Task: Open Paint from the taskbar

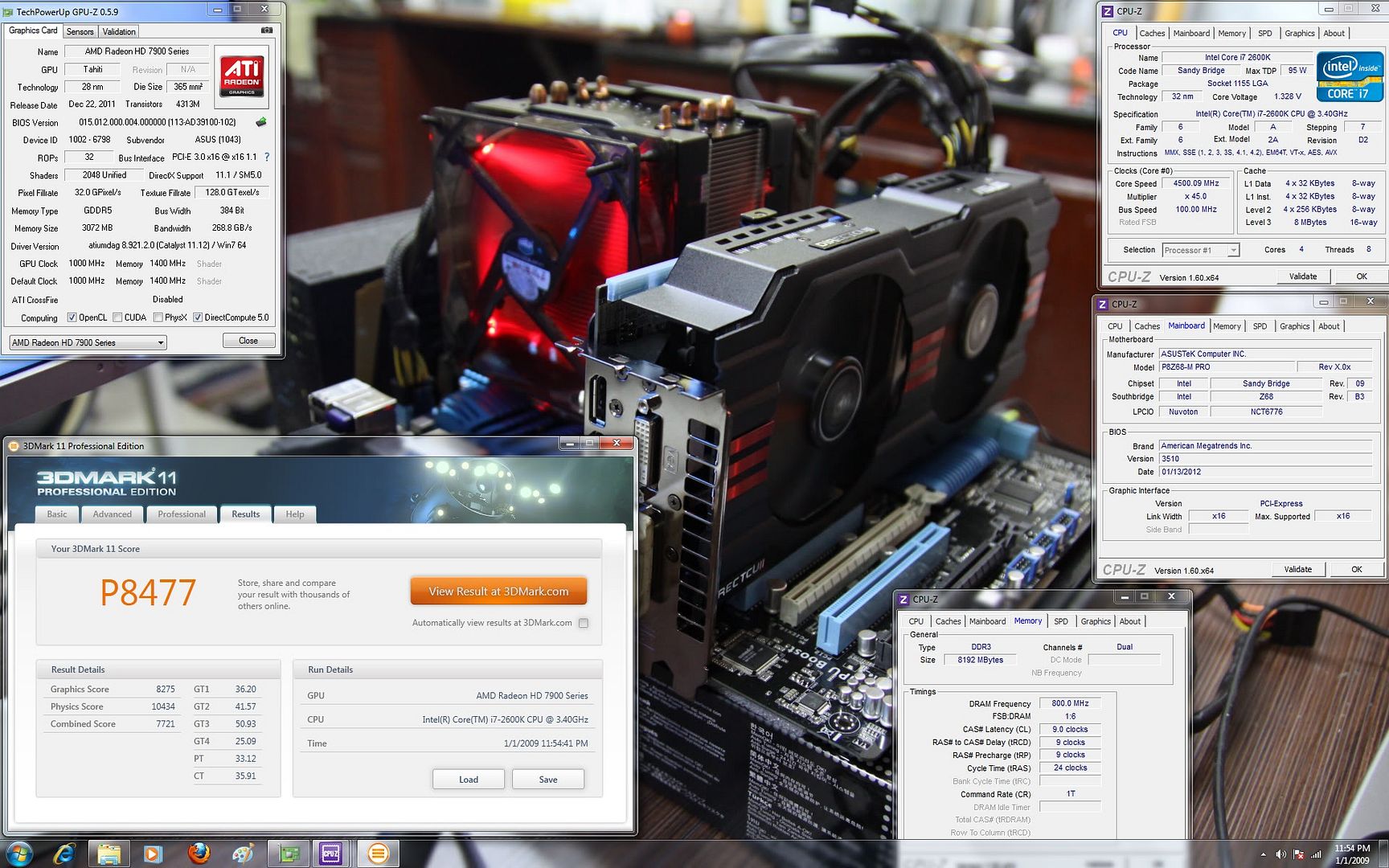Action: point(243,854)
